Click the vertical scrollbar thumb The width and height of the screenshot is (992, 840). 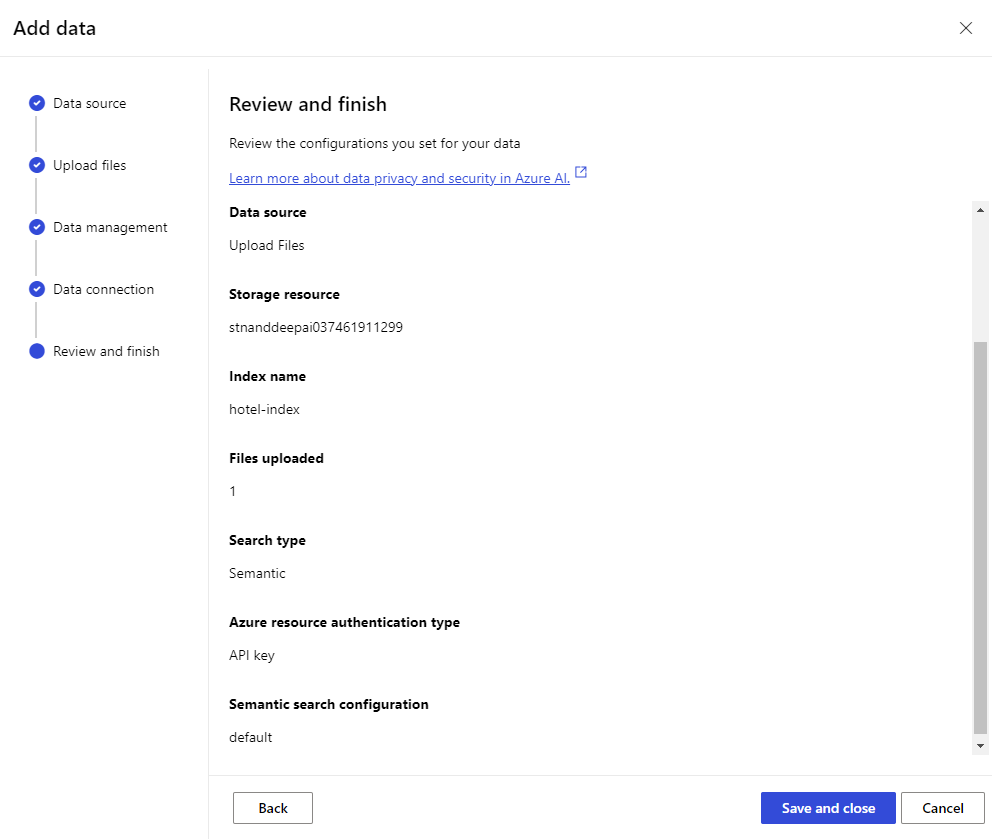click(x=980, y=535)
